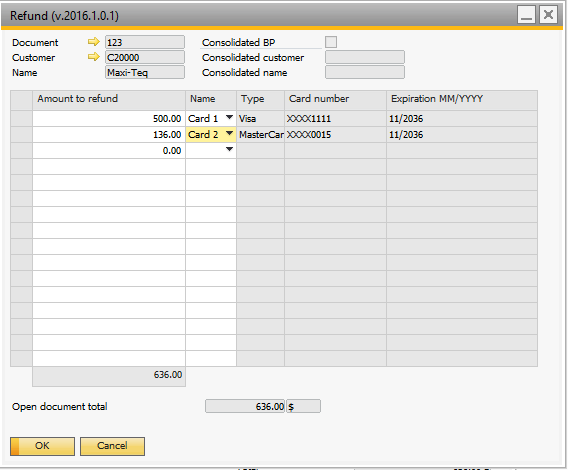The height and width of the screenshot is (470, 568).
Task: Click the Consolidated customer field
Action: point(365,57)
